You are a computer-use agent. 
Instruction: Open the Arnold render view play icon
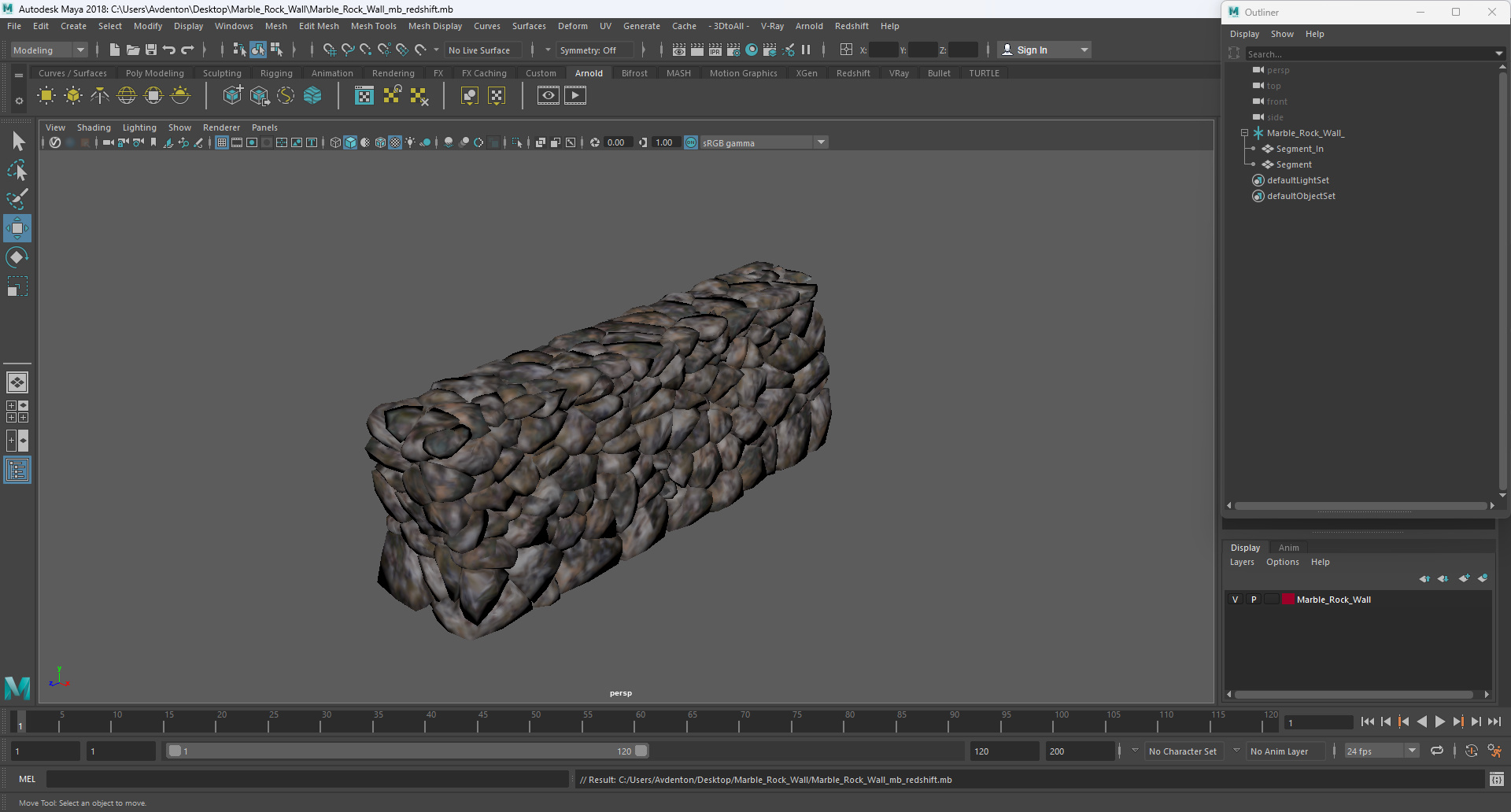[575, 96]
